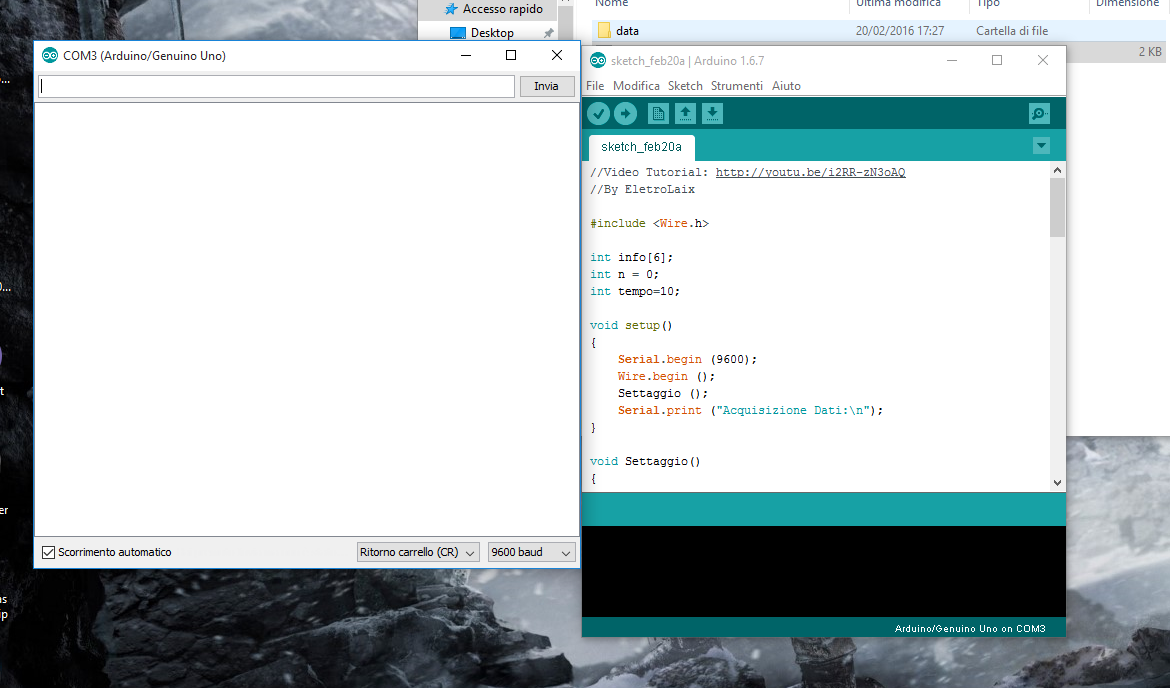Image resolution: width=1170 pixels, height=688 pixels.
Task: Create a new sketch using the New icon
Action: 658,113
